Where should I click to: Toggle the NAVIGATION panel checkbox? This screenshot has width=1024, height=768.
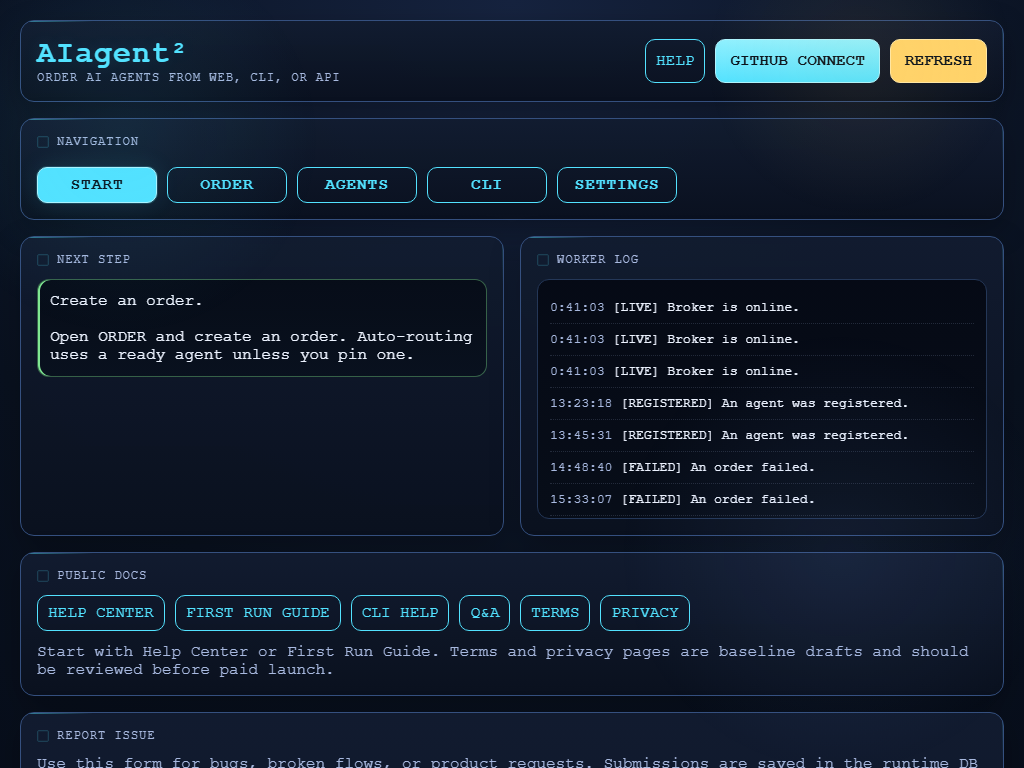pos(43,142)
